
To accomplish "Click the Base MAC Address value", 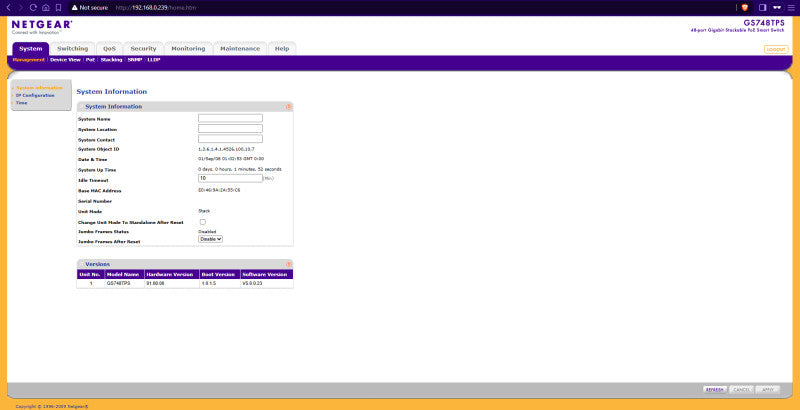I will 219,190.
